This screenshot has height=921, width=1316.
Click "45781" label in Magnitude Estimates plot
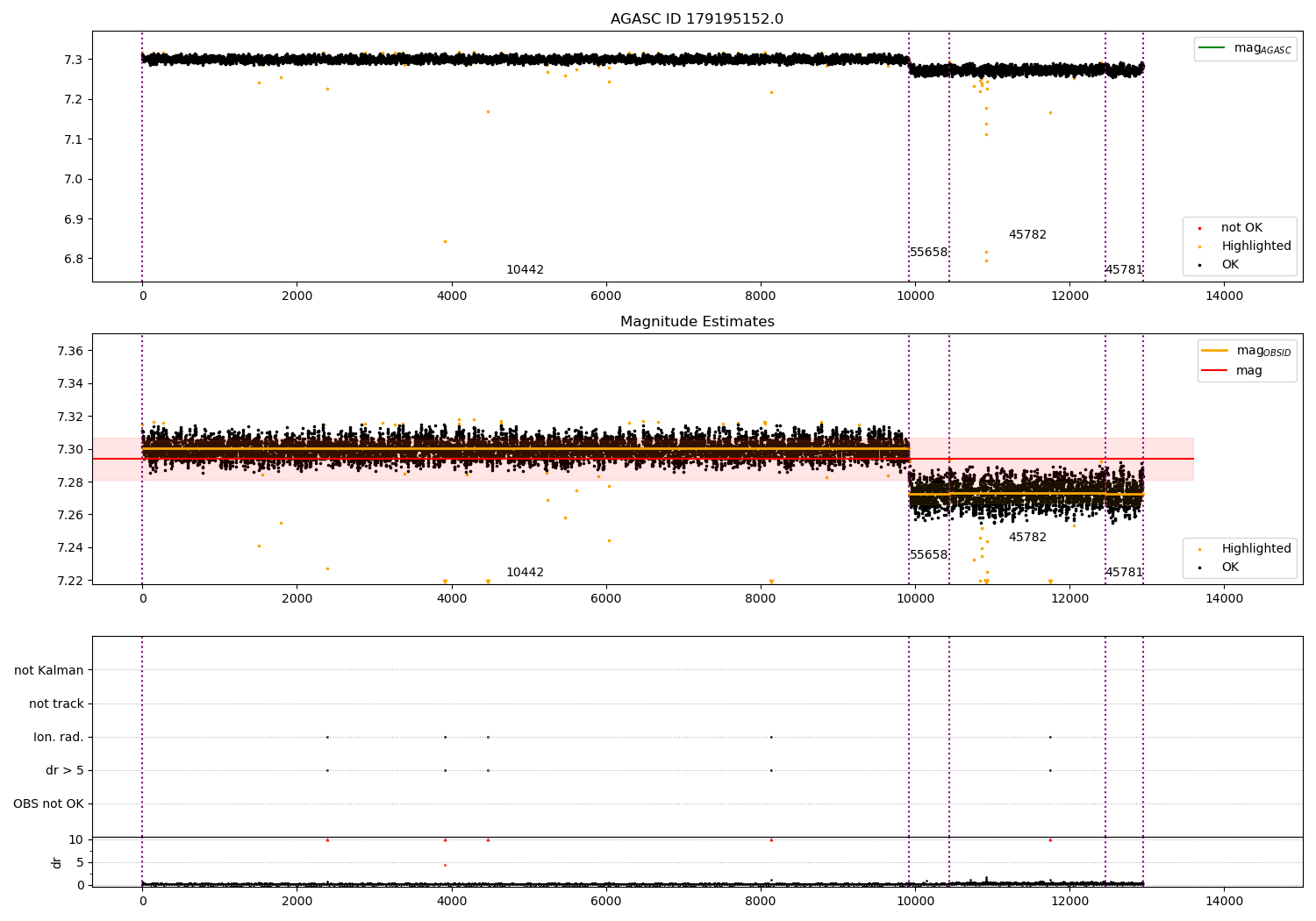click(1124, 573)
